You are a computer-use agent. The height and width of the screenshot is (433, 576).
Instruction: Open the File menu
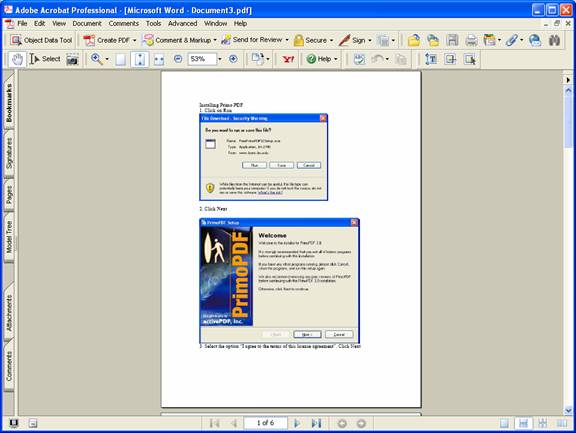[22, 24]
